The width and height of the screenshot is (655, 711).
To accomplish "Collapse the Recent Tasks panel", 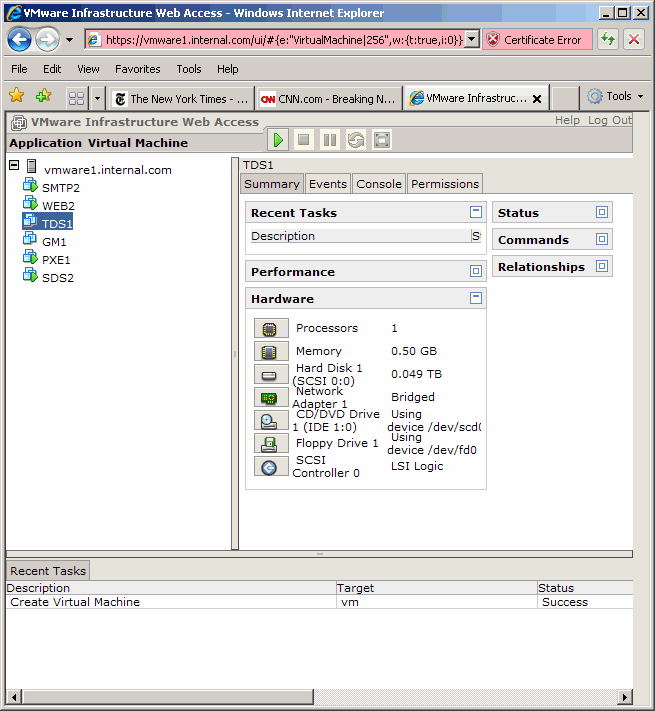I will (476, 212).
